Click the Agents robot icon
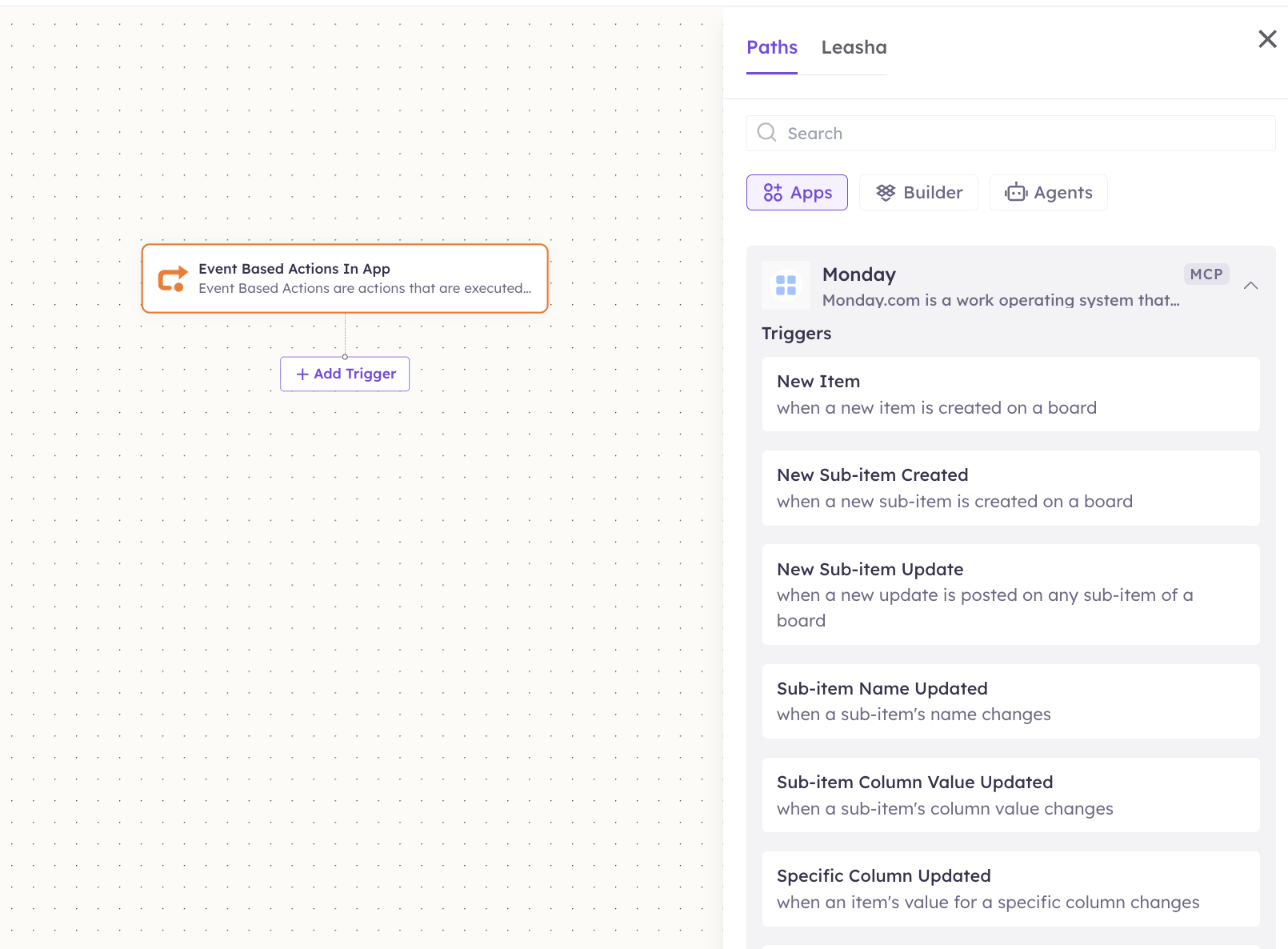 1016,192
